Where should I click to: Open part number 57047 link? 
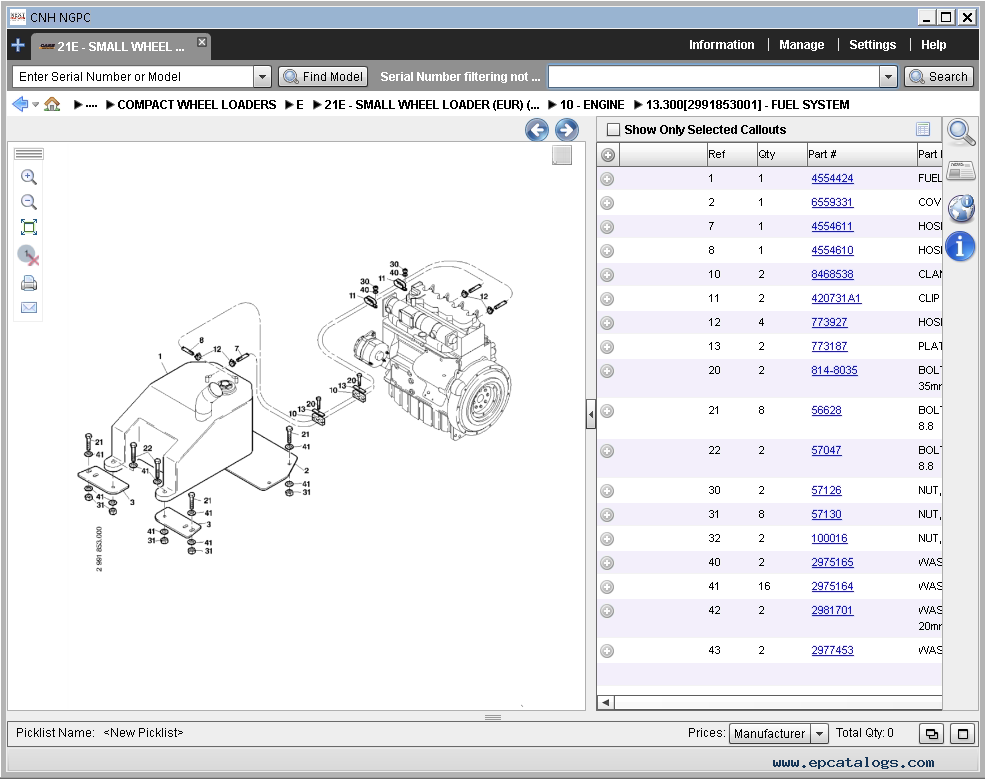click(x=826, y=450)
